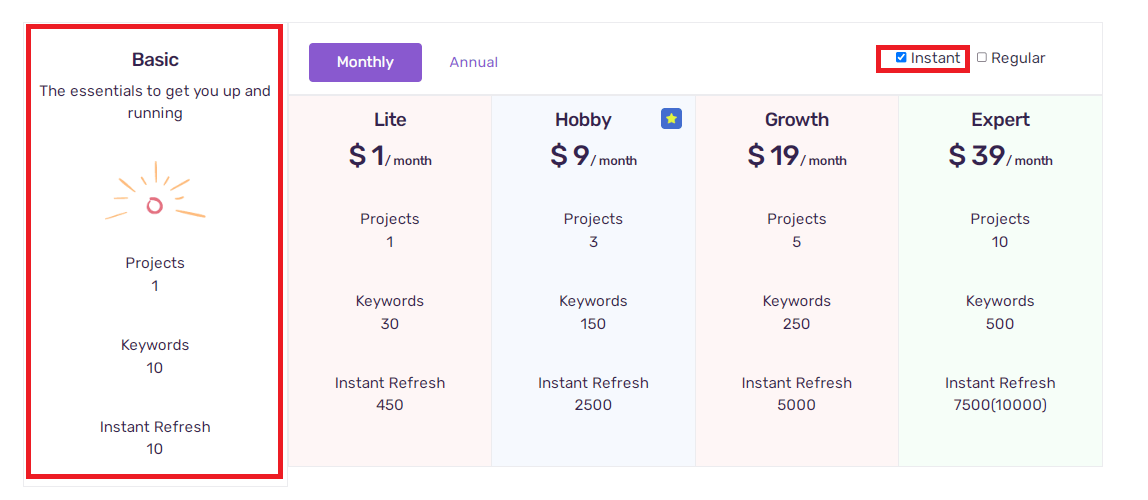1148x500 pixels.
Task: Click the Basic plan title
Action: 155,59
